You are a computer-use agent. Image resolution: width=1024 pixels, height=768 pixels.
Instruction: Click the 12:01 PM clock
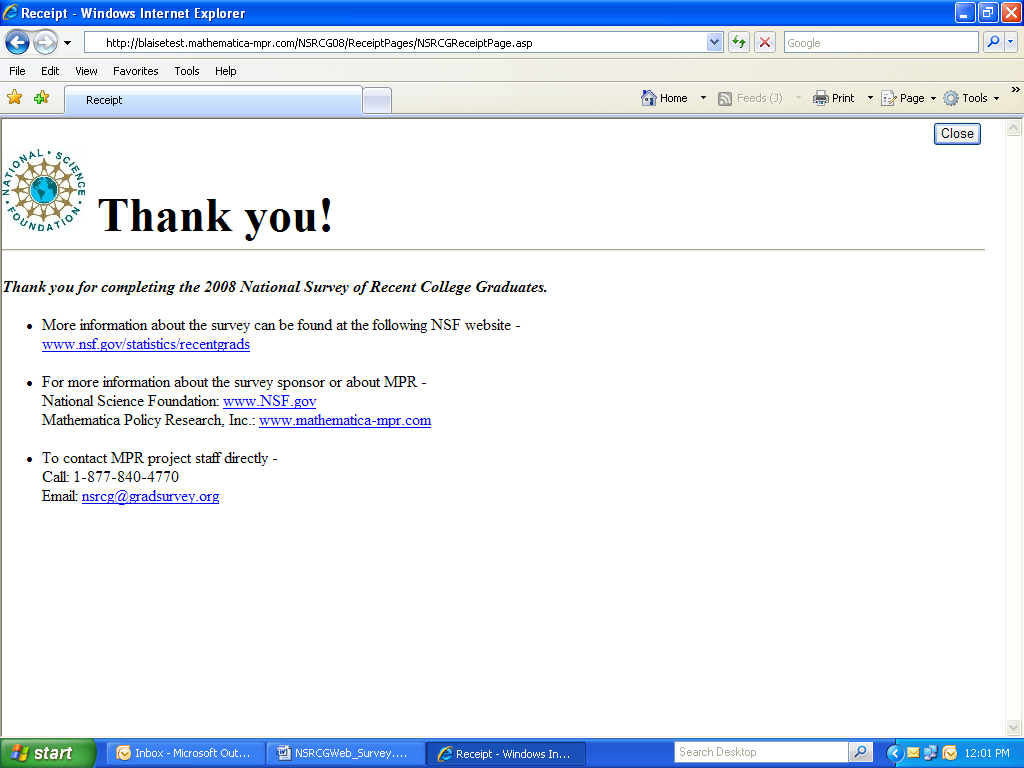pos(987,753)
